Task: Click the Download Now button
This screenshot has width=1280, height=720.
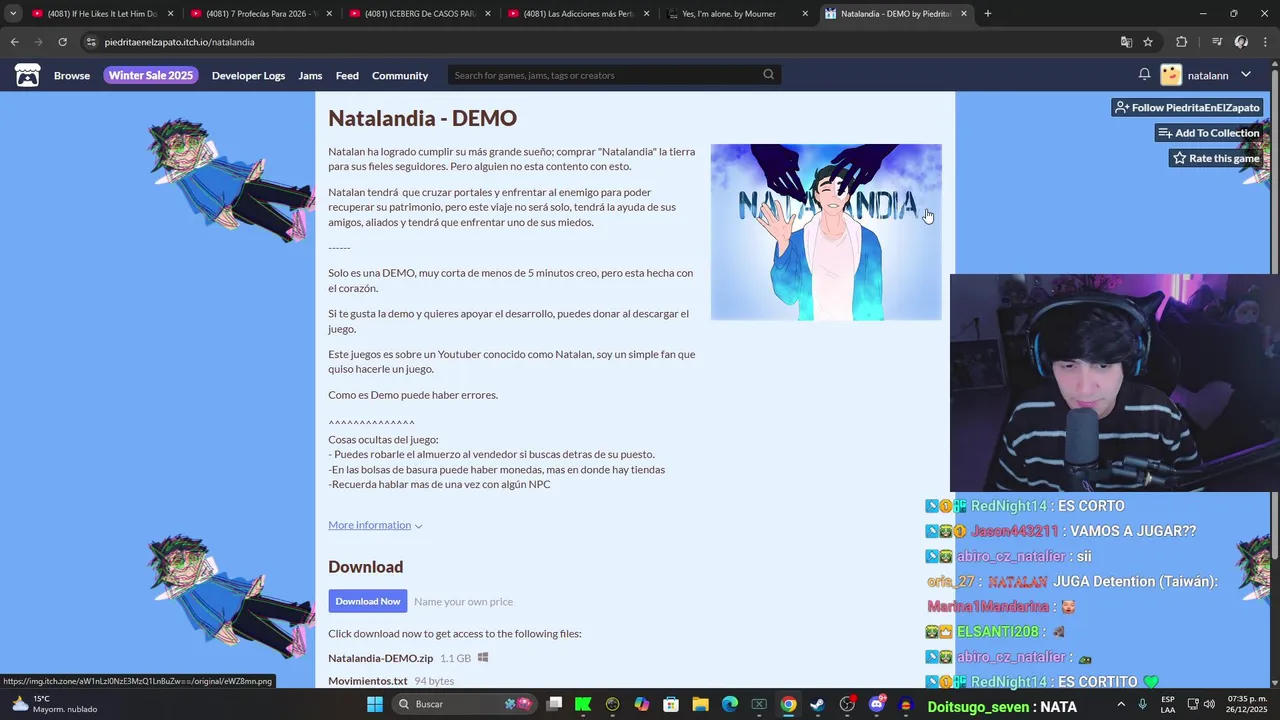Action: tap(367, 601)
